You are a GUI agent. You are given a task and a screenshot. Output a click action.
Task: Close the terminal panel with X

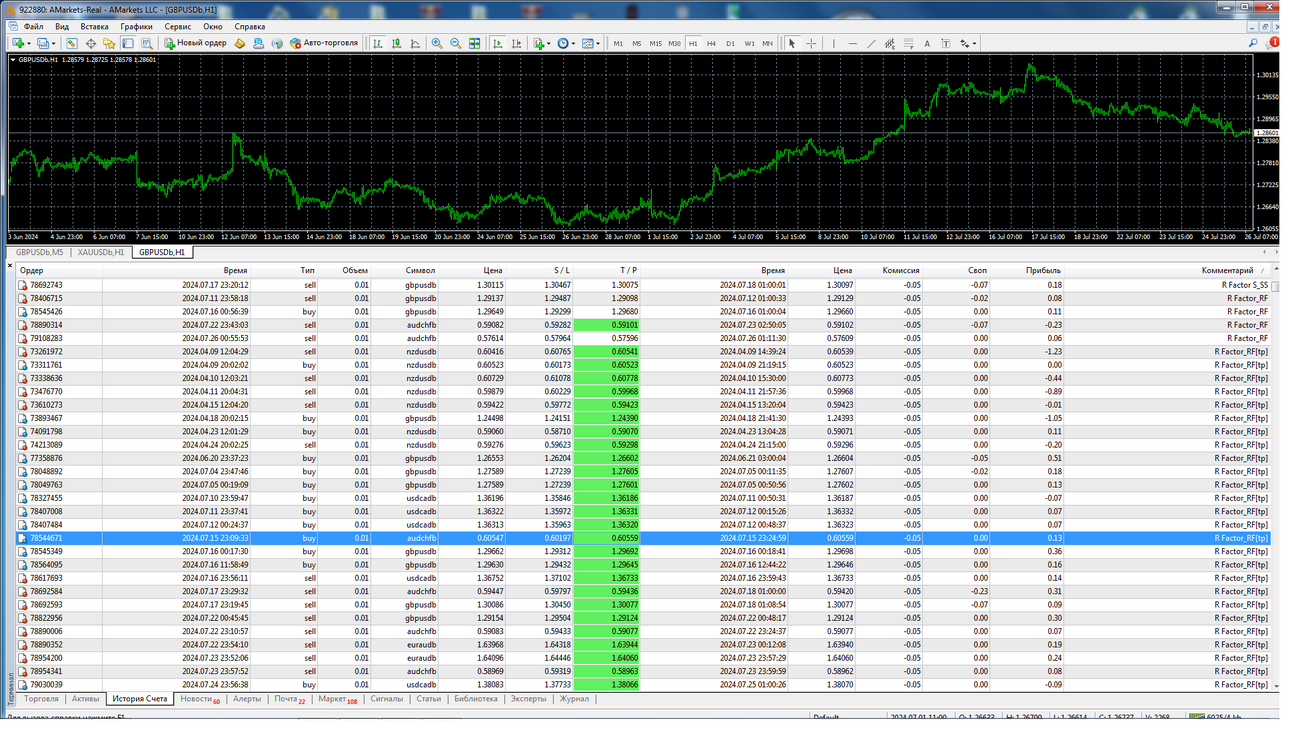point(10,266)
